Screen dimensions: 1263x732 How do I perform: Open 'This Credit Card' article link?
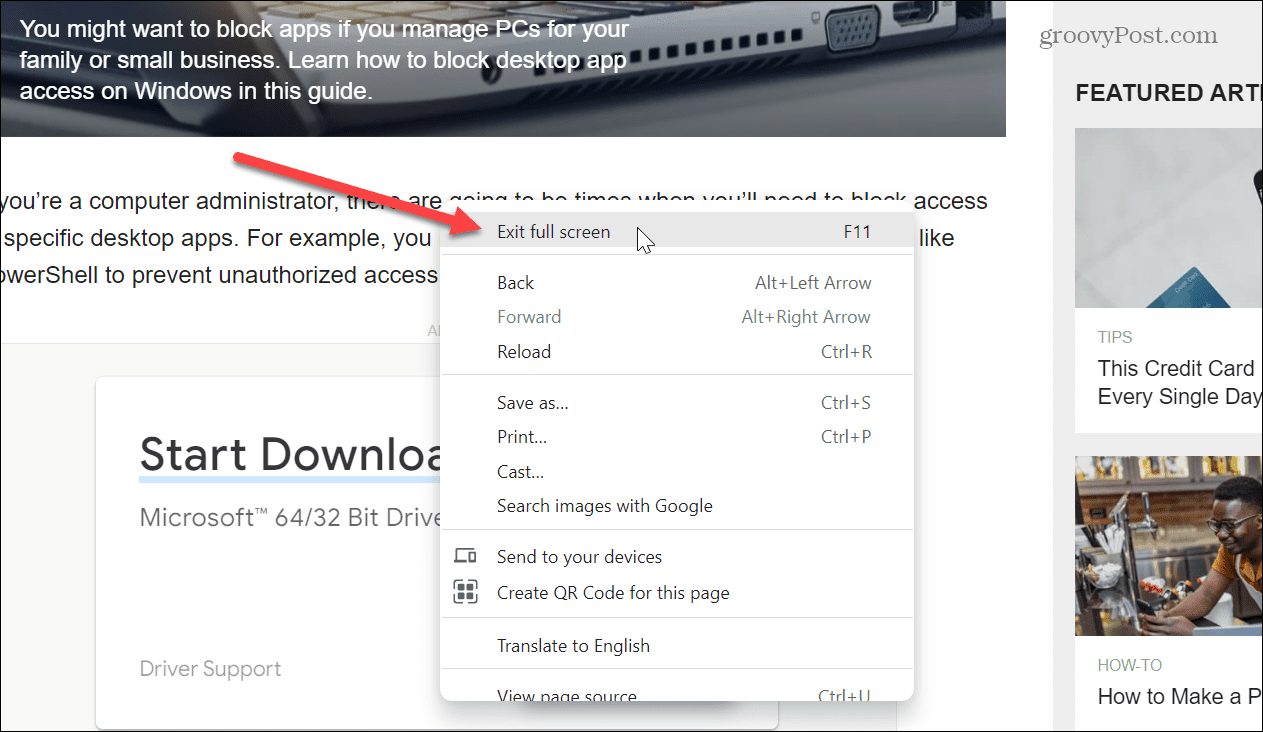[1180, 382]
